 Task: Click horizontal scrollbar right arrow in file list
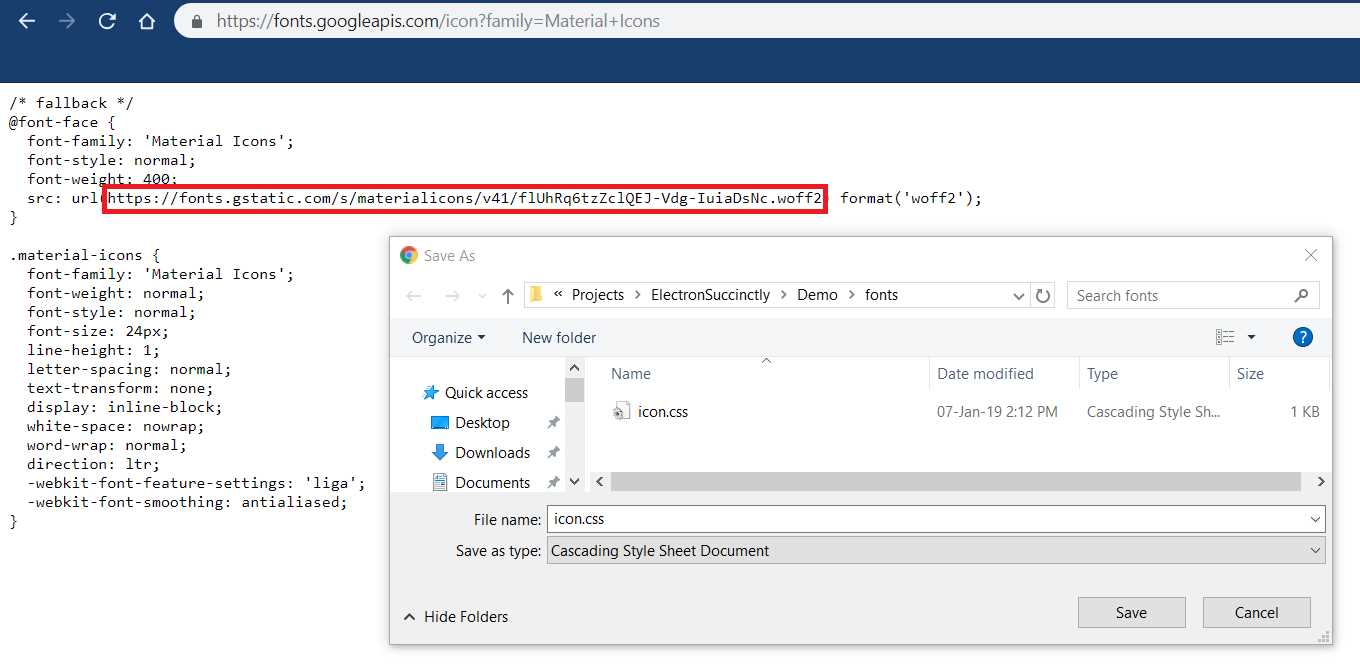coord(1320,482)
